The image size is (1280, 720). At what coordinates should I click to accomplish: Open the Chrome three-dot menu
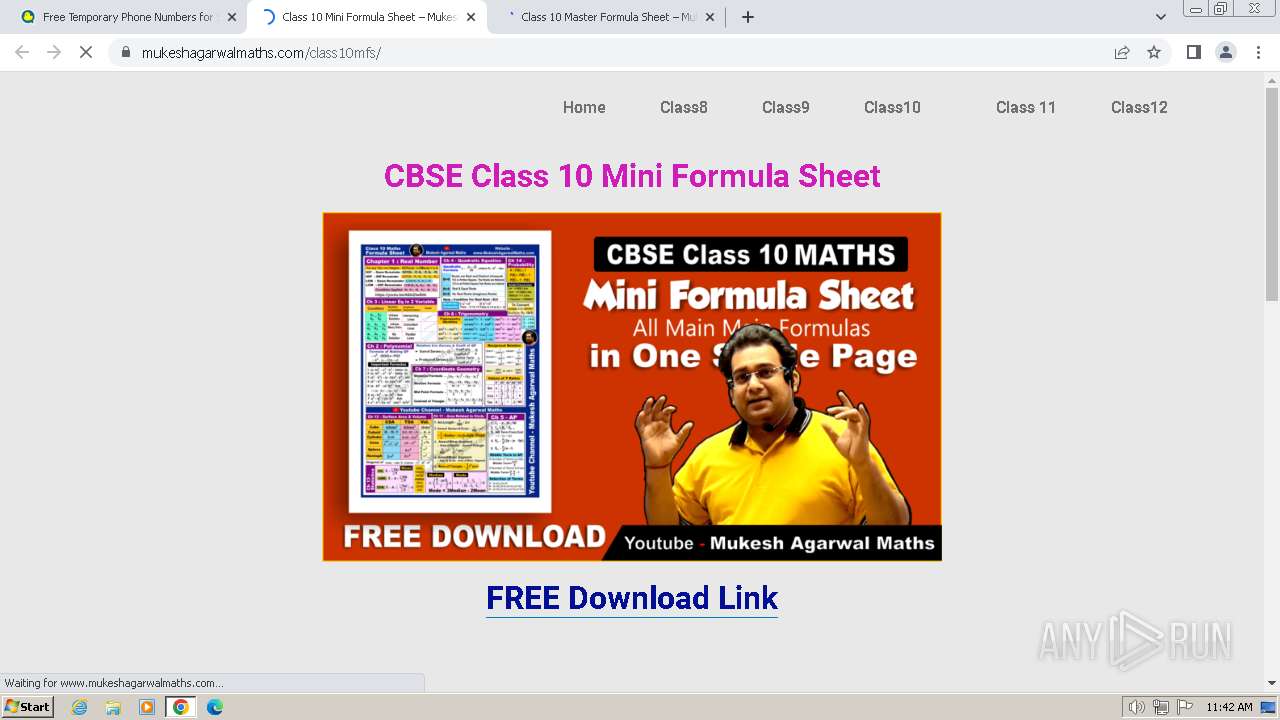tap(1258, 52)
